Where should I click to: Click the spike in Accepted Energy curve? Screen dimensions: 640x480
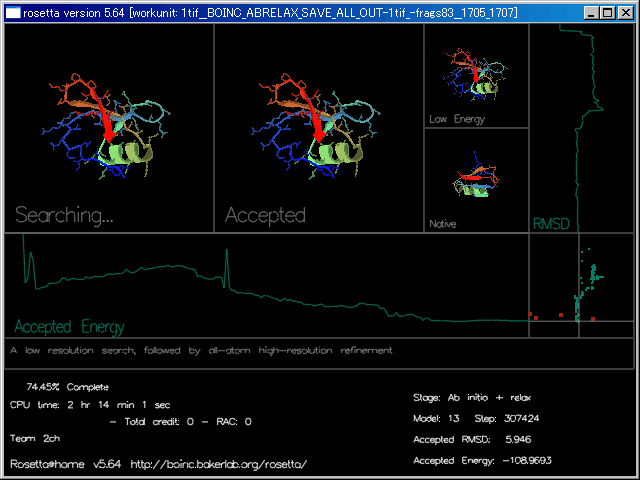coord(228,265)
